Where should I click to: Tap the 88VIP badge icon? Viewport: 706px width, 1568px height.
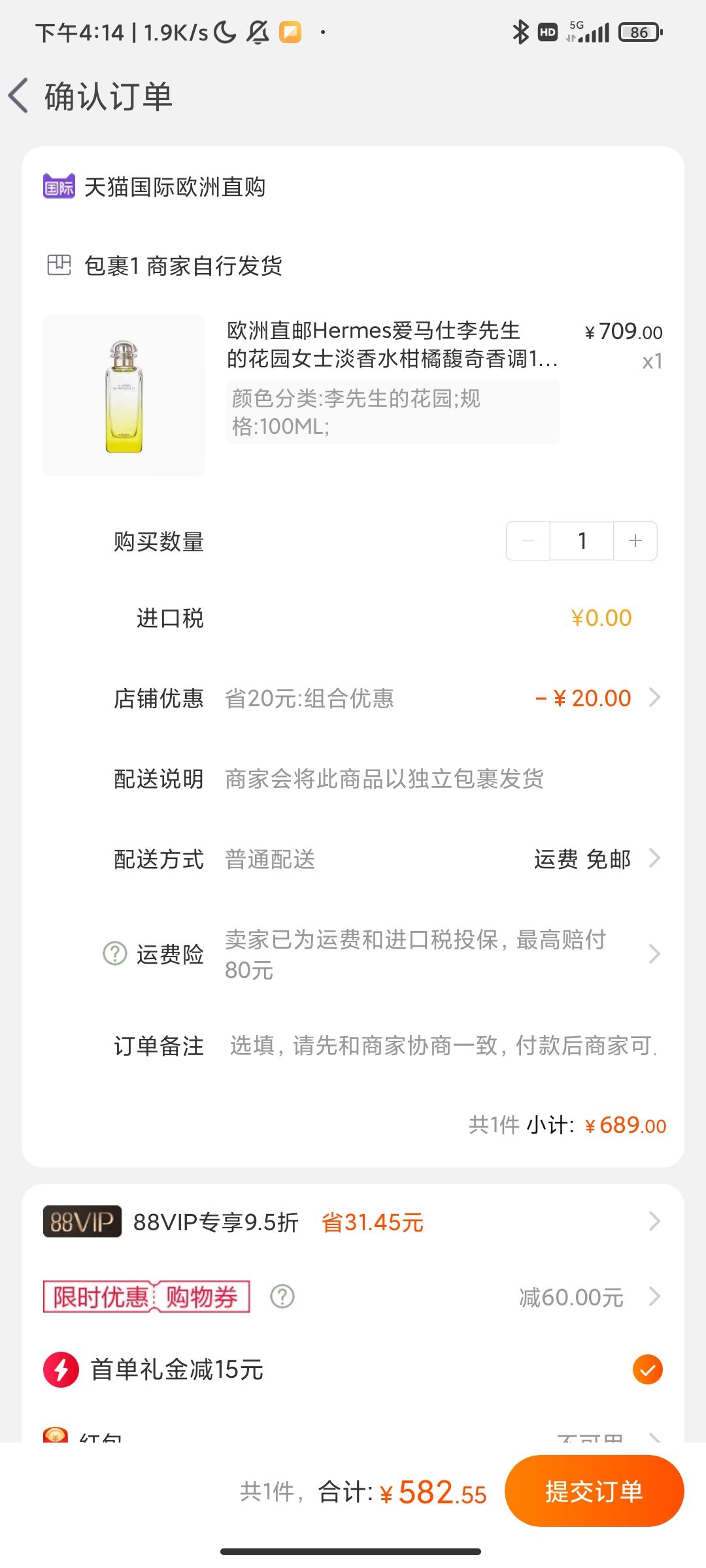tap(82, 1221)
